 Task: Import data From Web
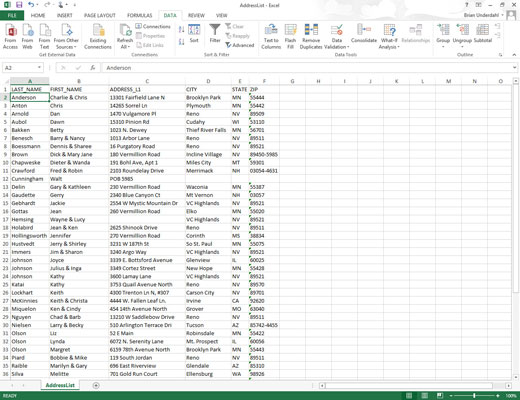[x=27, y=36]
